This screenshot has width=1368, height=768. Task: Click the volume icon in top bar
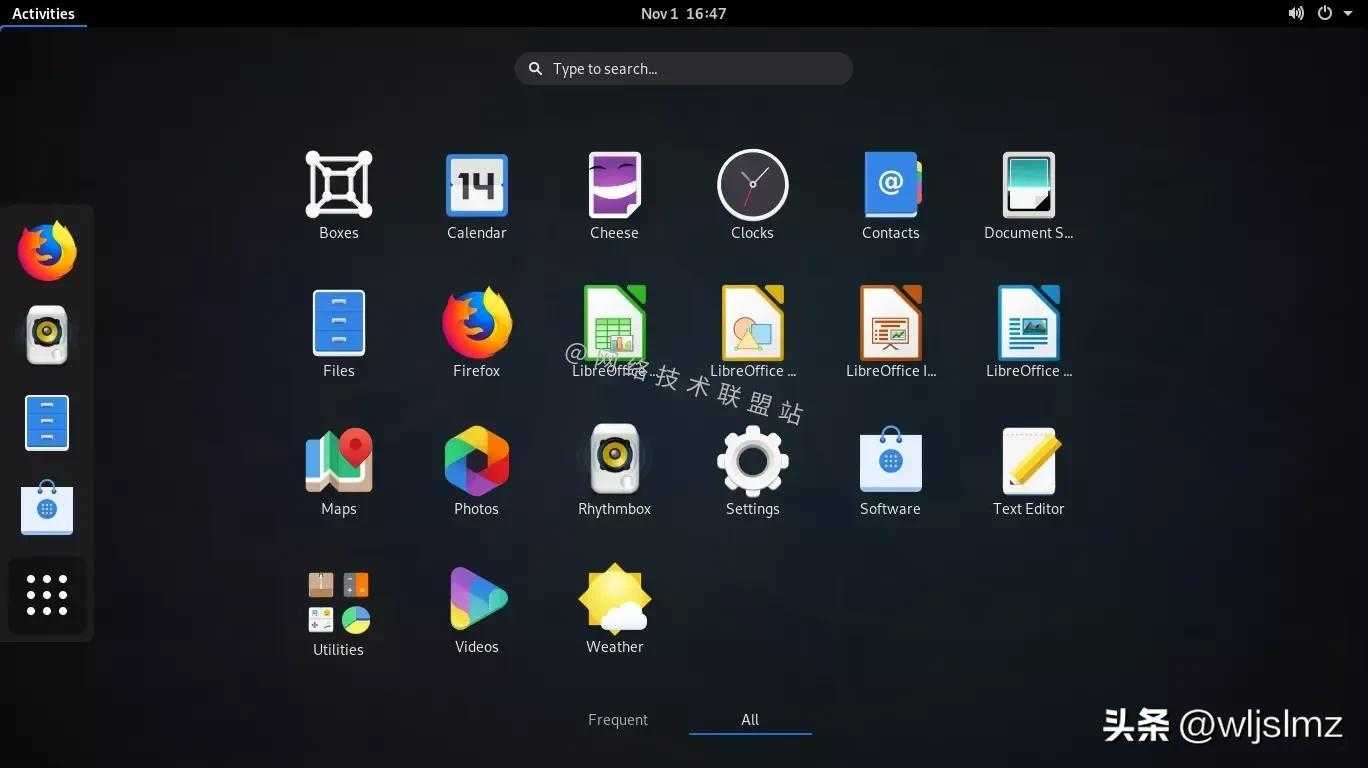coord(1296,13)
